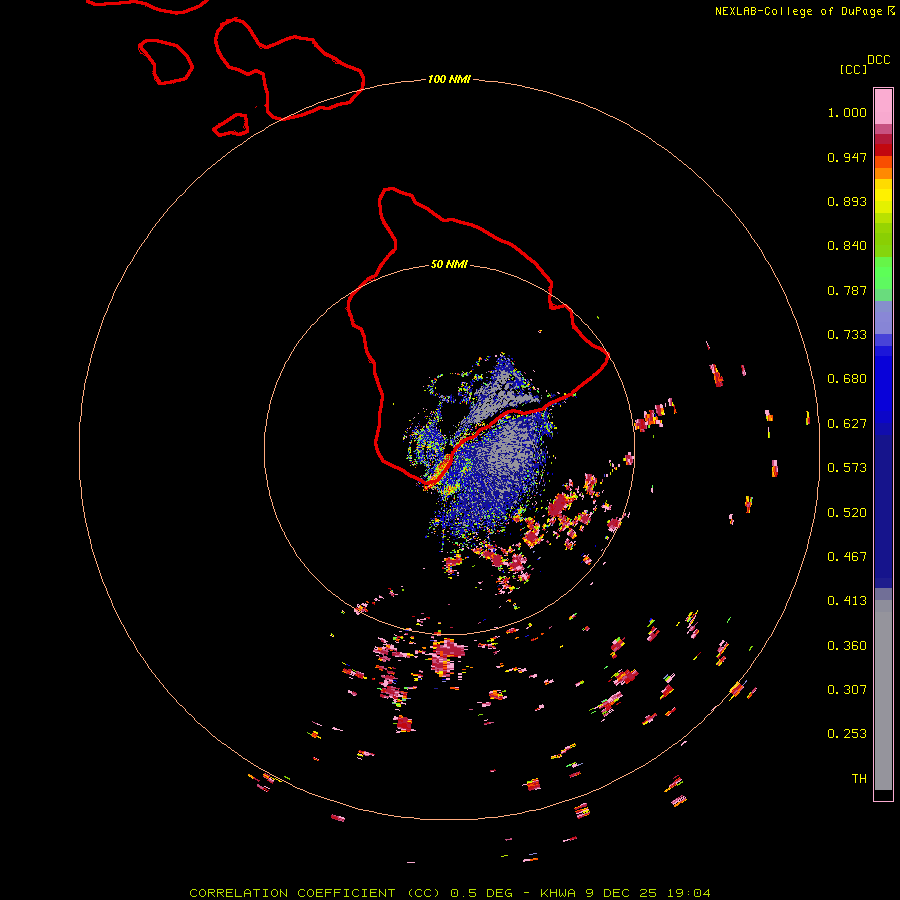Click the 0.947 color scale value
Image resolution: width=900 pixels, height=900 pixels.
tap(847, 157)
